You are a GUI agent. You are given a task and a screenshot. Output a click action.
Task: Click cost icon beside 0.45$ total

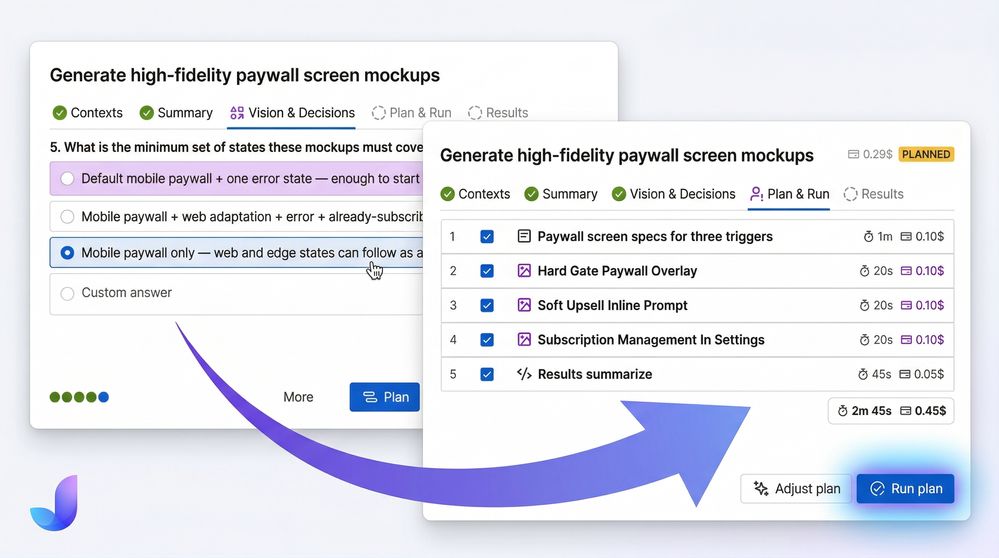tap(905, 411)
